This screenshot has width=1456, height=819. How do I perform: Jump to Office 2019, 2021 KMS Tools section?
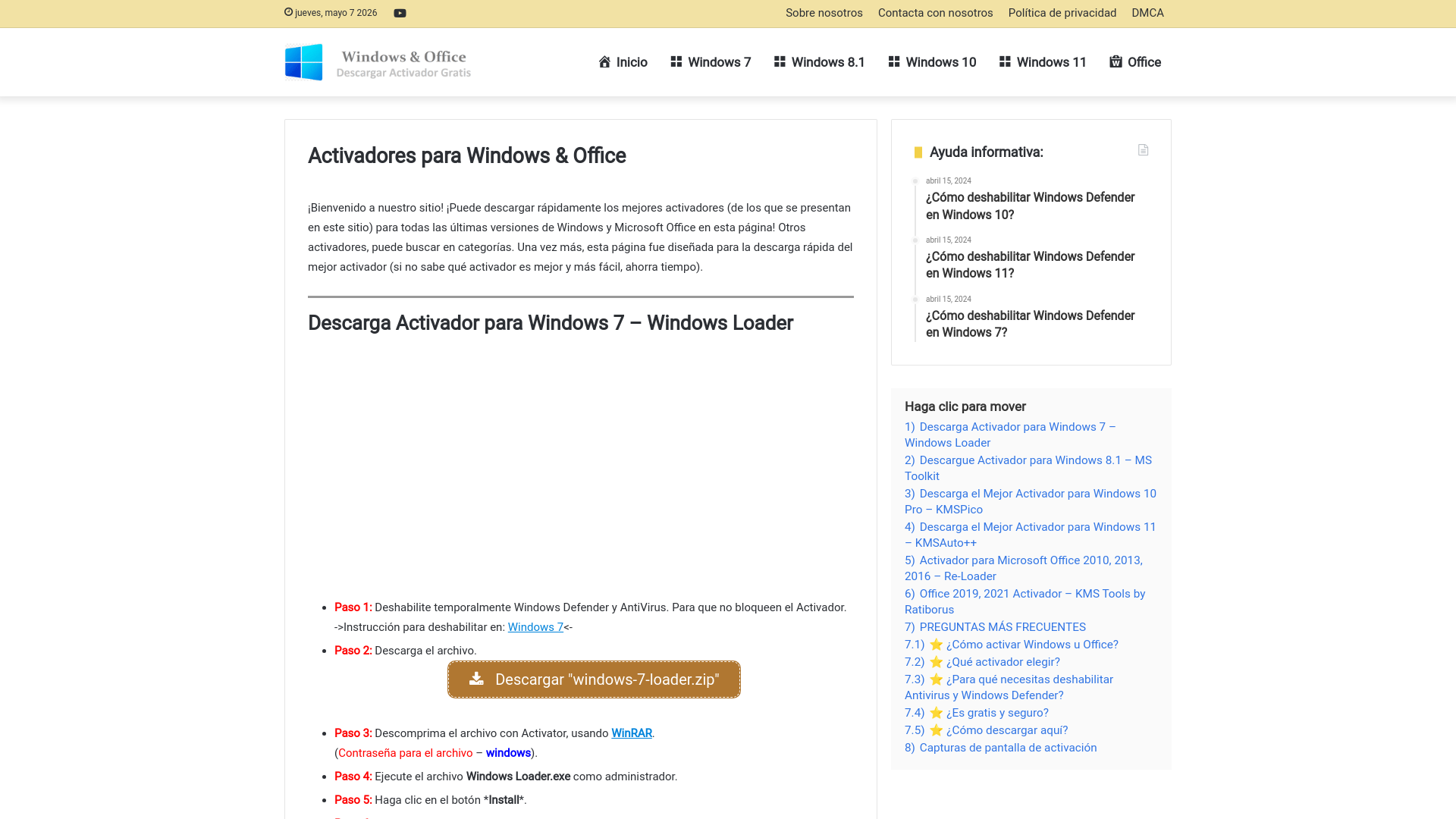pos(1025,601)
